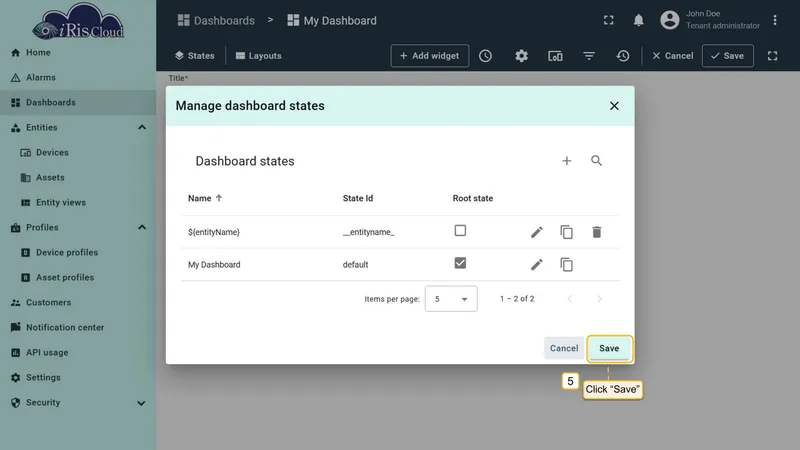
Task: Click the add dashboard state plus icon
Action: coord(566,161)
